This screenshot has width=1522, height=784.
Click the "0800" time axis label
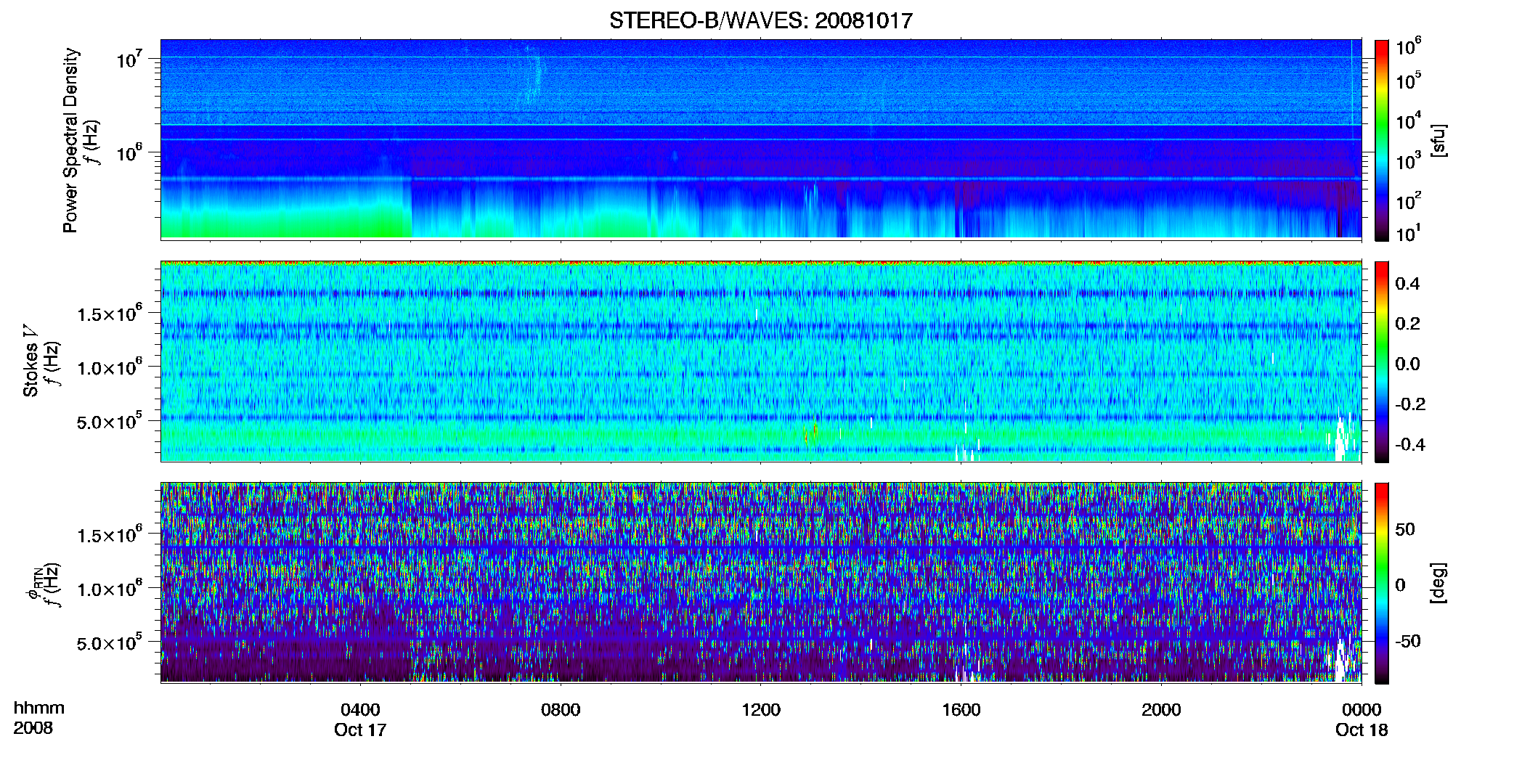click(561, 710)
